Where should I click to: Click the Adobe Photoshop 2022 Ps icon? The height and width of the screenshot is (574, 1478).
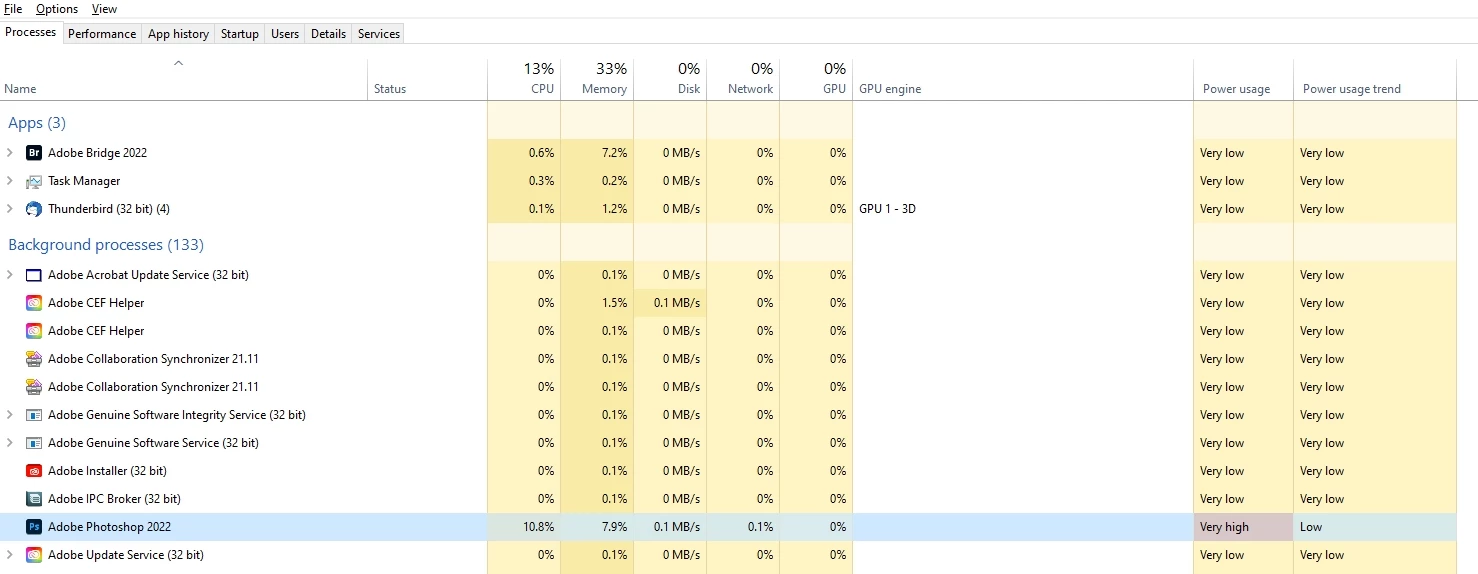pyautogui.click(x=34, y=527)
